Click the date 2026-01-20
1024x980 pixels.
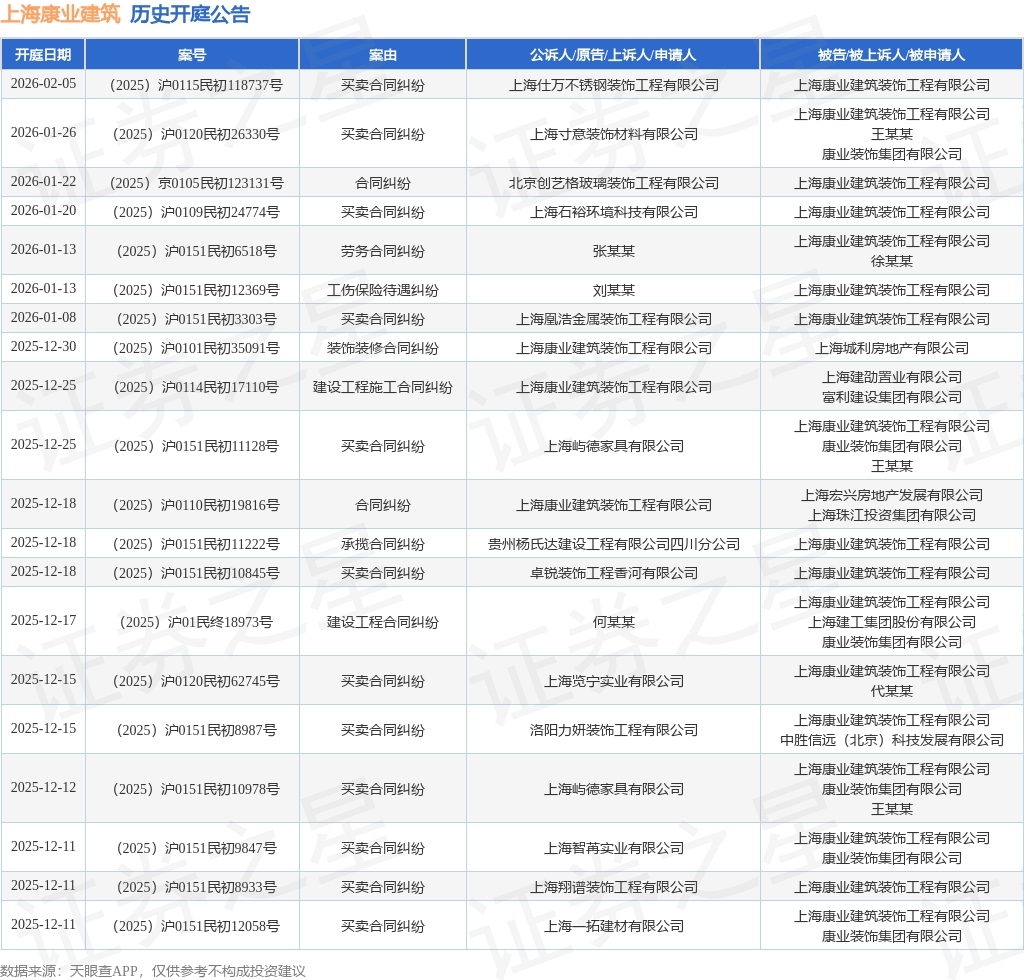pyautogui.click(x=43, y=210)
